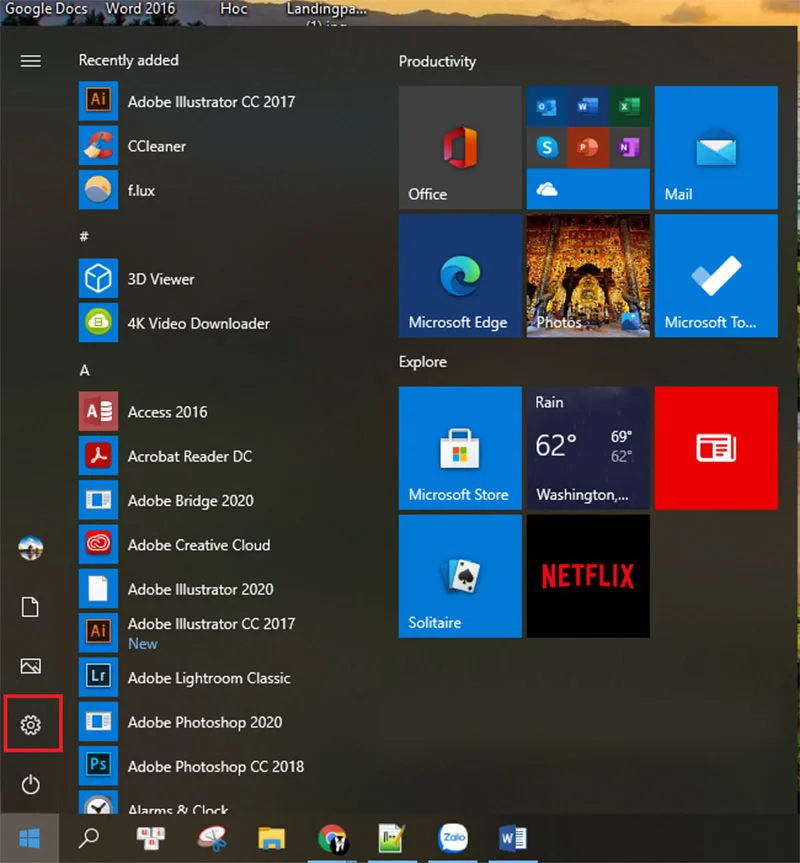Open the green notepad taskbar icon

tap(392, 838)
